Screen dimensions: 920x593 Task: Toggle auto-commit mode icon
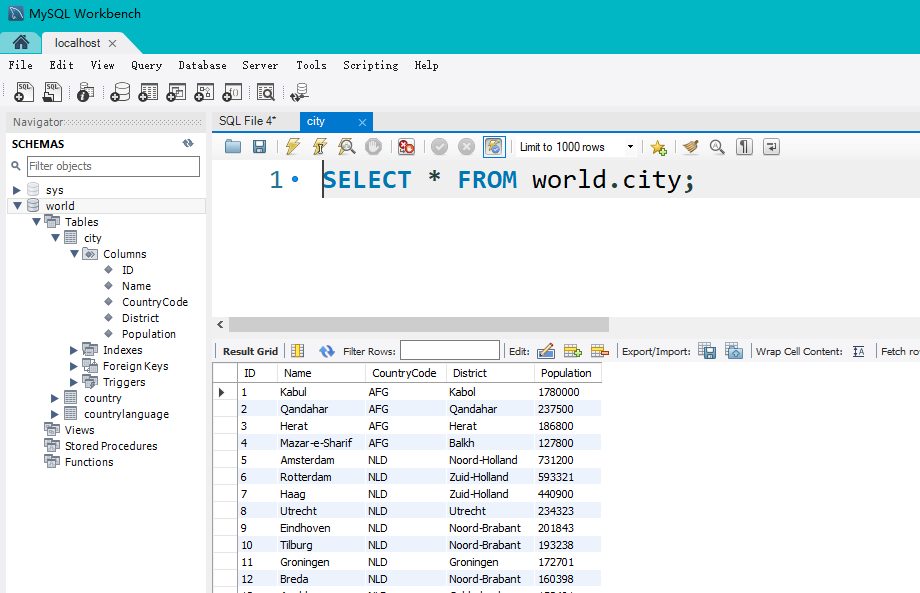pos(494,147)
